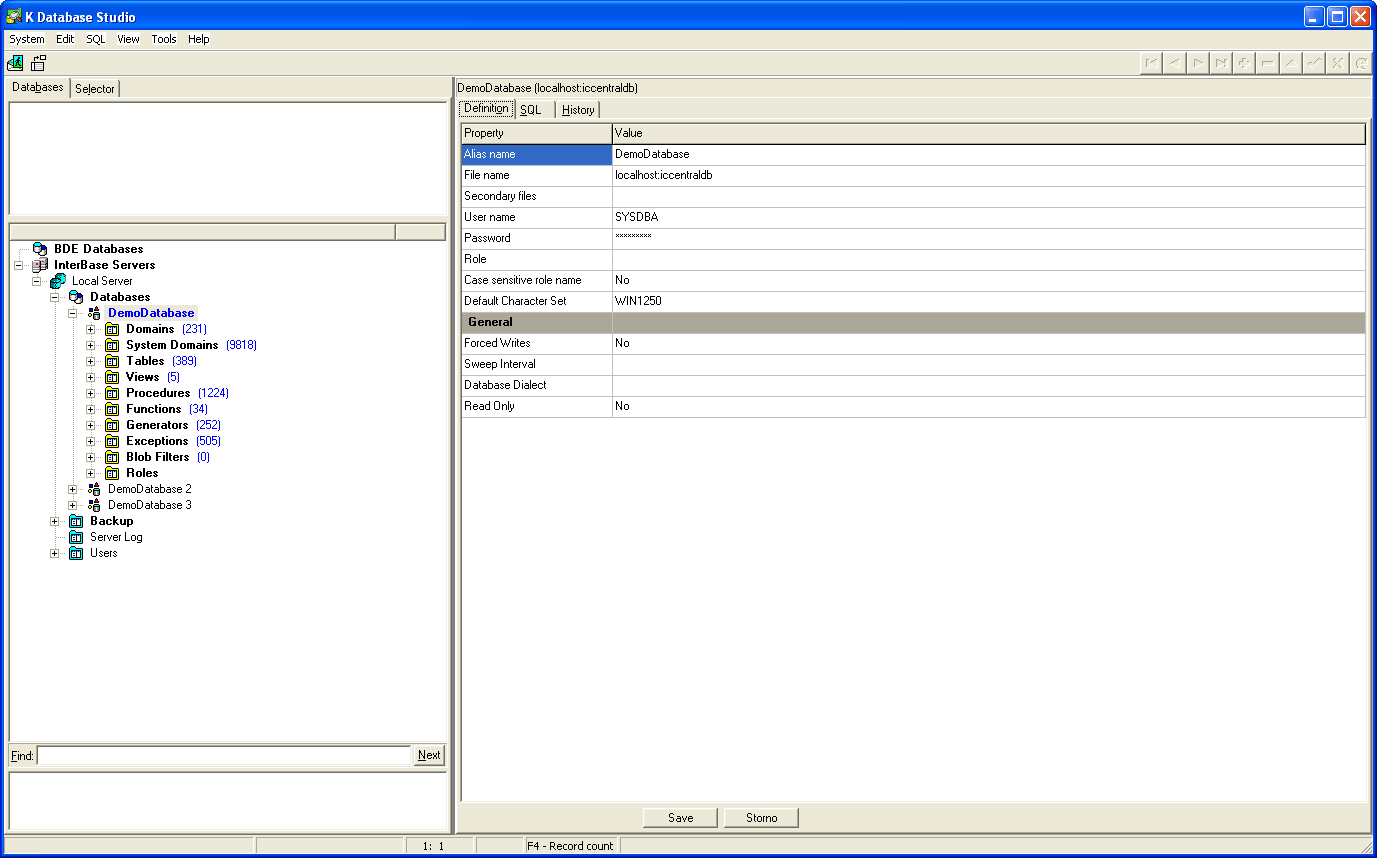Viewport: 1377px width, 858px height.
Task: Click the exit door icon in toolbar
Action: pyautogui.click(x=15, y=63)
